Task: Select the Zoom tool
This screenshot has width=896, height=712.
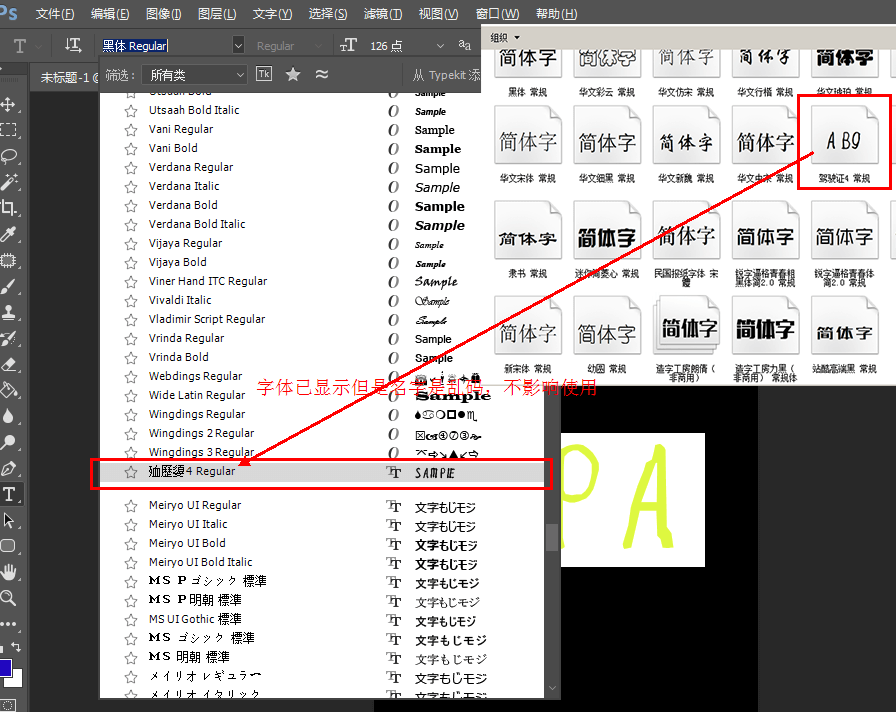Action: tap(9, 598)
